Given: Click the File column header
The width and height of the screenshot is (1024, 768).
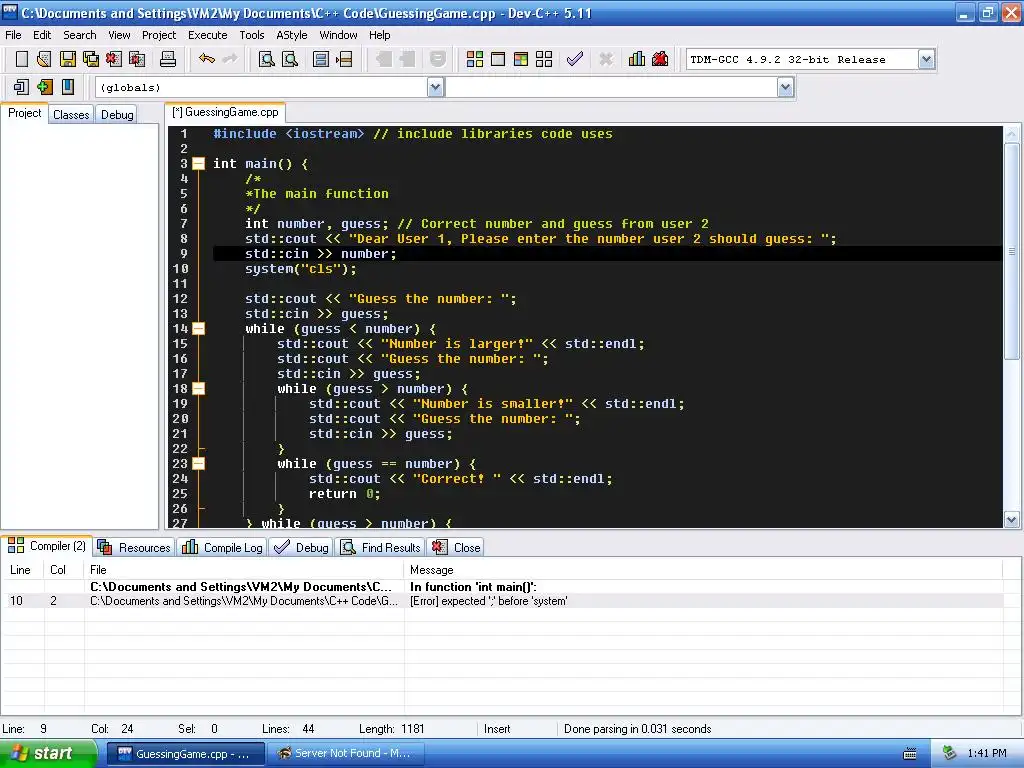Looking at the screenshot, I should (x=244, y=569).
